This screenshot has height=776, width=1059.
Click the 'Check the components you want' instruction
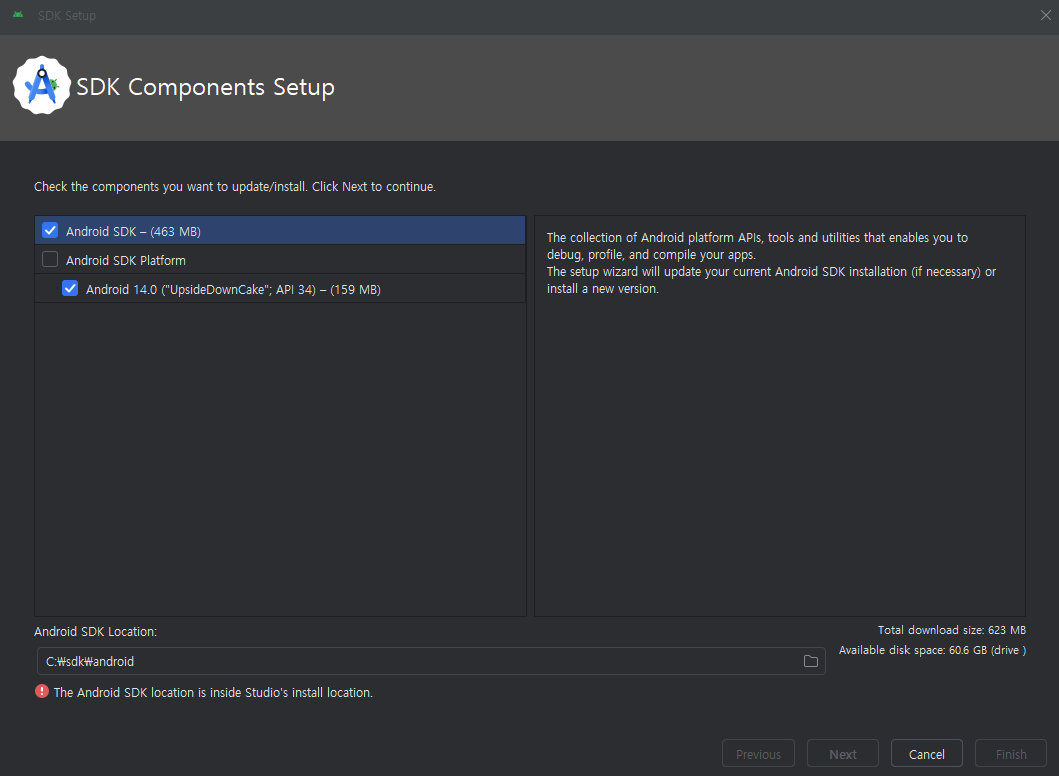(x=235, y=186)
